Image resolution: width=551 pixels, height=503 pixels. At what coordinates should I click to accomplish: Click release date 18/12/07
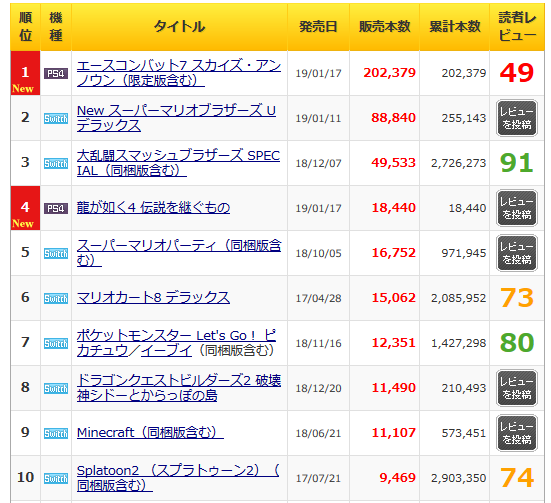pyautogui.click(x=318, y=163)
